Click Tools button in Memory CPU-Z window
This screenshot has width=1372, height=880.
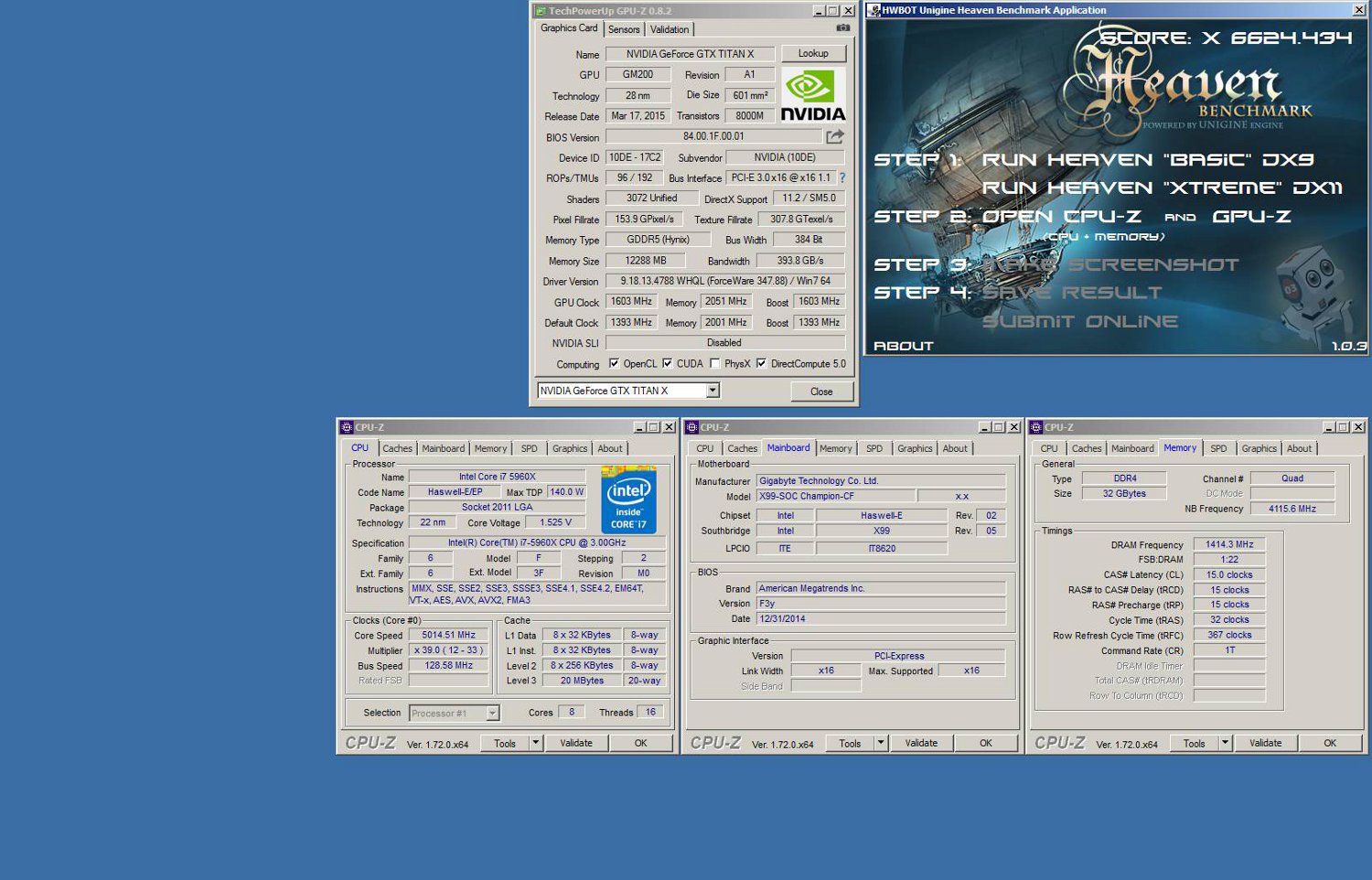(x=1195, y=743)
